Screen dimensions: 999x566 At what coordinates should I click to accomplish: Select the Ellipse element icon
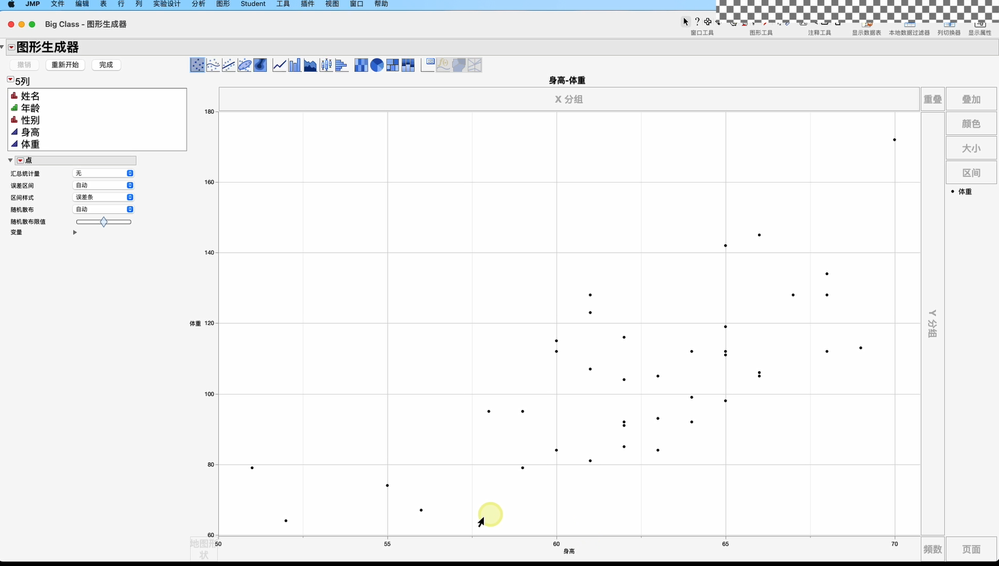click(245, 65)
